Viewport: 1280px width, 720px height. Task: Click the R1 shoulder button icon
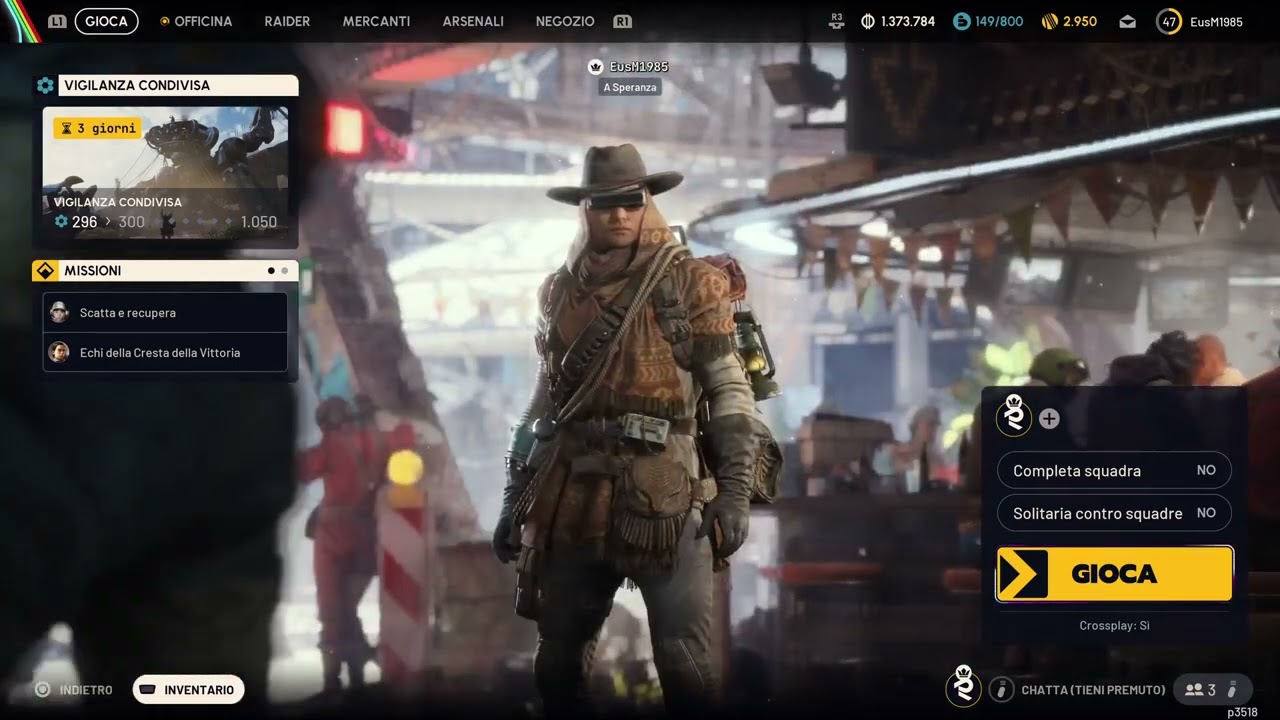coord(622,21)
